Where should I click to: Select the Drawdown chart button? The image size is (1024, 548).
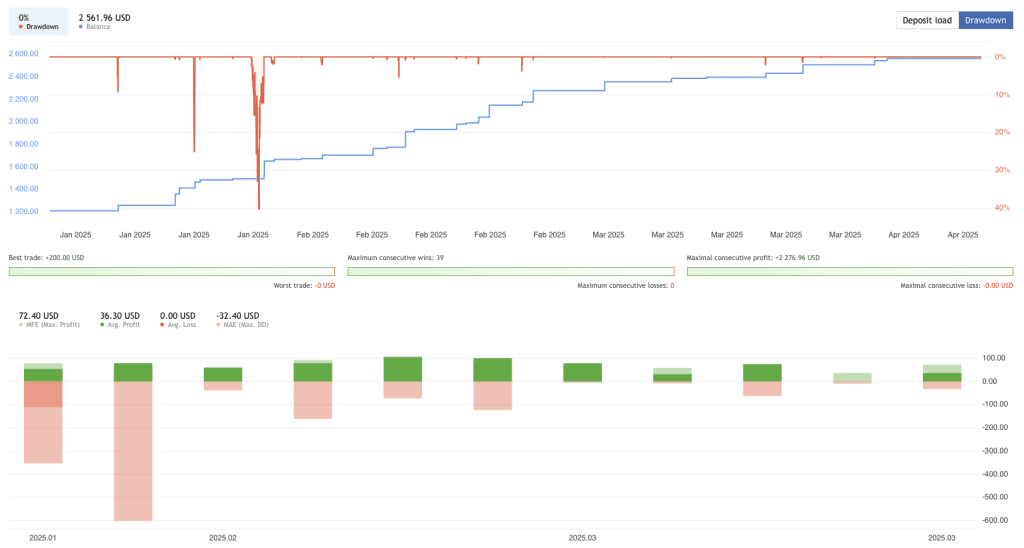click(985, 20)
